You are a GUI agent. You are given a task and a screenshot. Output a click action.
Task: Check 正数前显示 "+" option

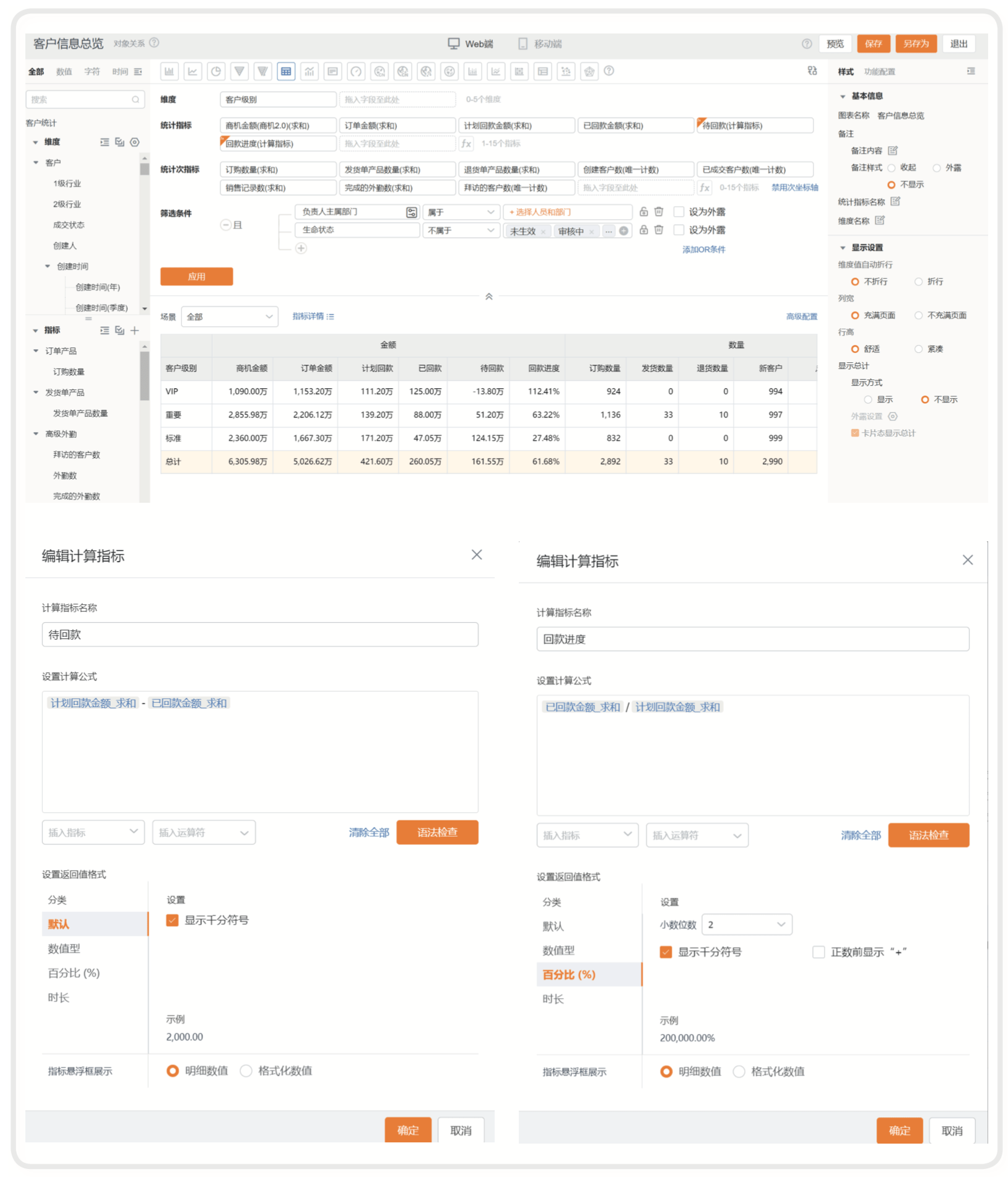pos(819,952)
